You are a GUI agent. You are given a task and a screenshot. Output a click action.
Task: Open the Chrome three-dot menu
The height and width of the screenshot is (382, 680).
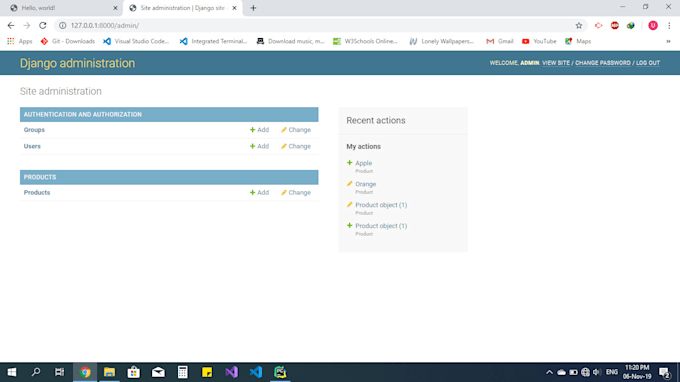[x=669, y=26]
